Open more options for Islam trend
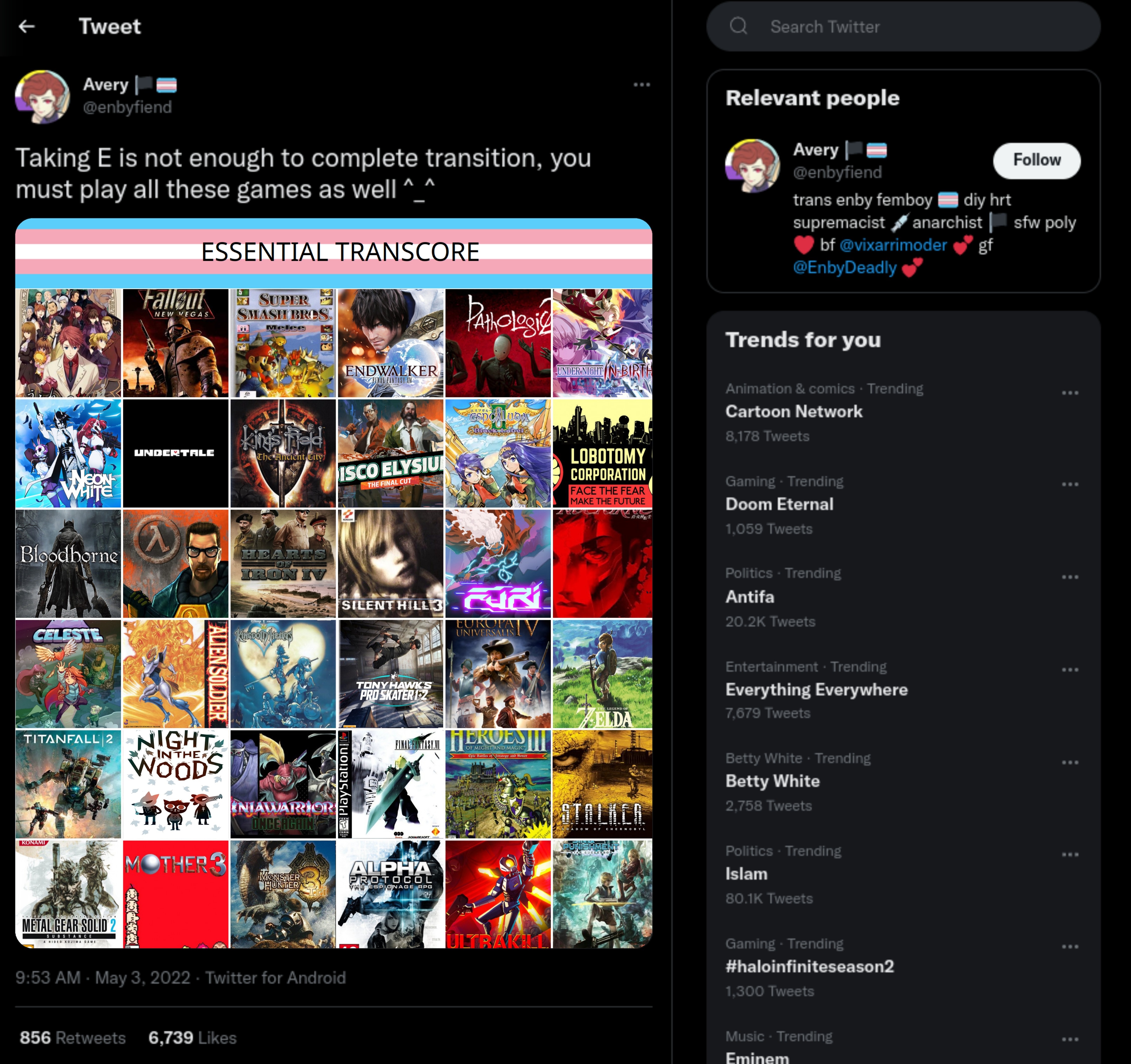 click(1070, 855)
